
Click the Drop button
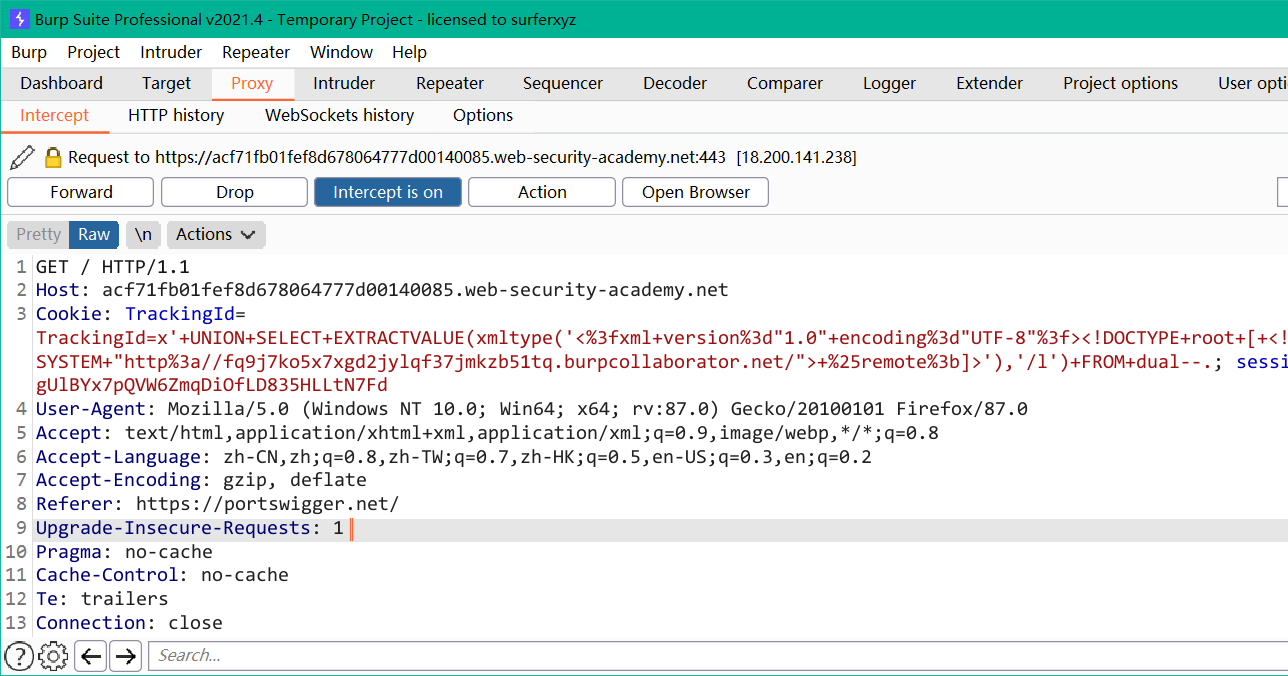click(235, 192)
